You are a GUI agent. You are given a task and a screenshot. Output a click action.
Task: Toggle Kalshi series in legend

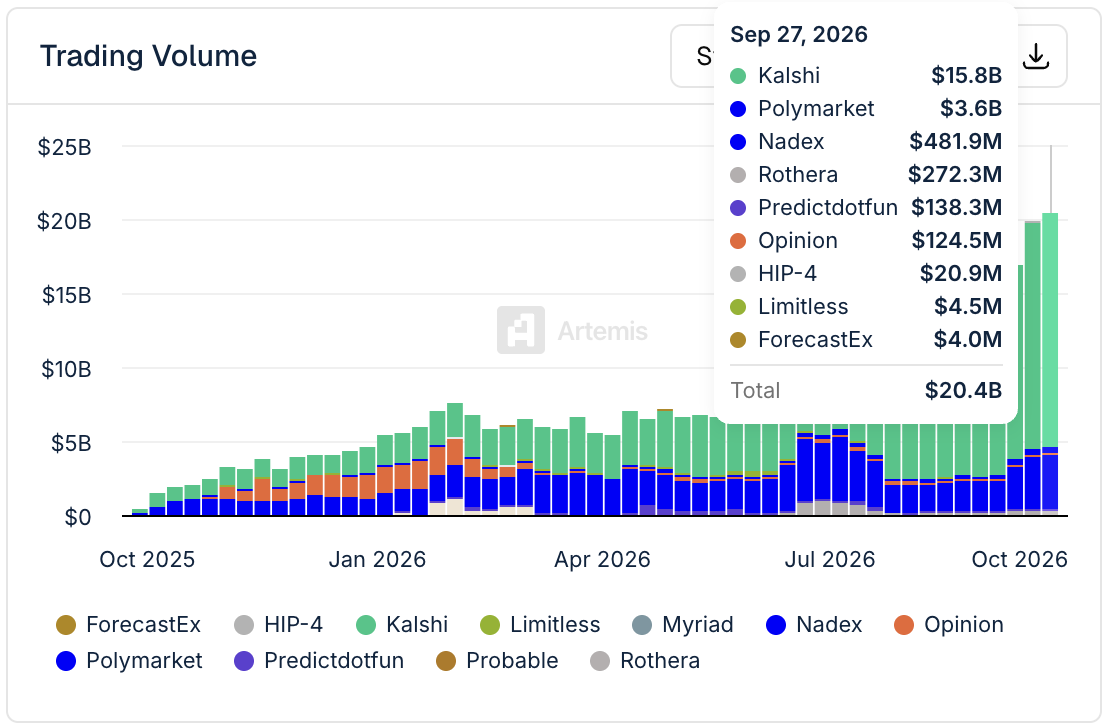(402, 625)
